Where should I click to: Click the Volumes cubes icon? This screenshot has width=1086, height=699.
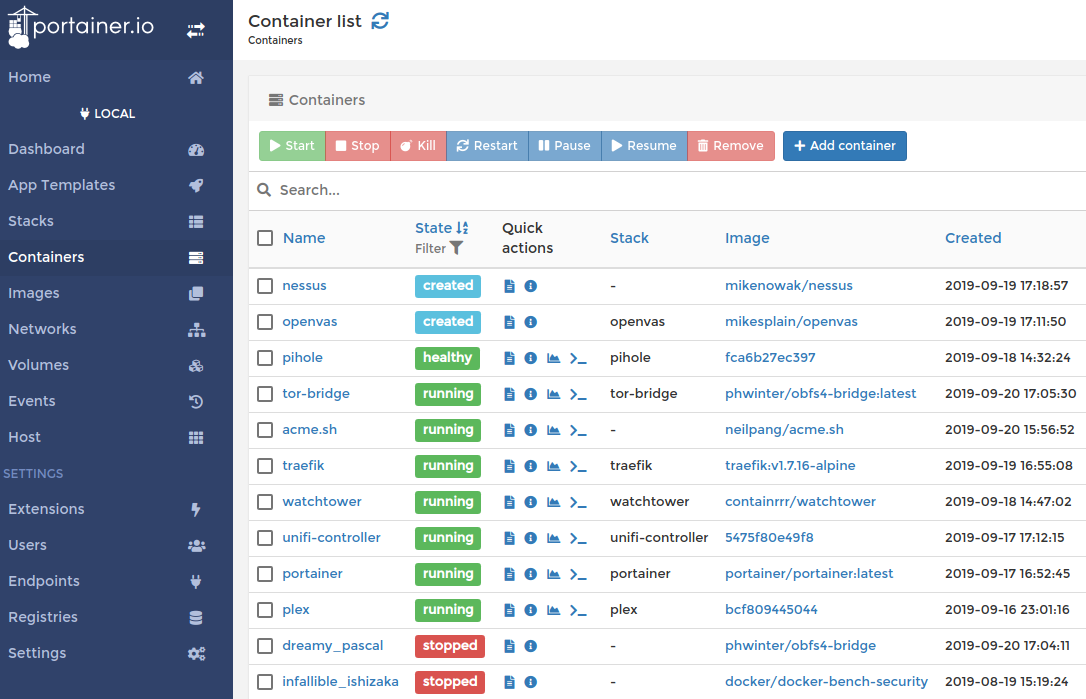tap(196, 366)
